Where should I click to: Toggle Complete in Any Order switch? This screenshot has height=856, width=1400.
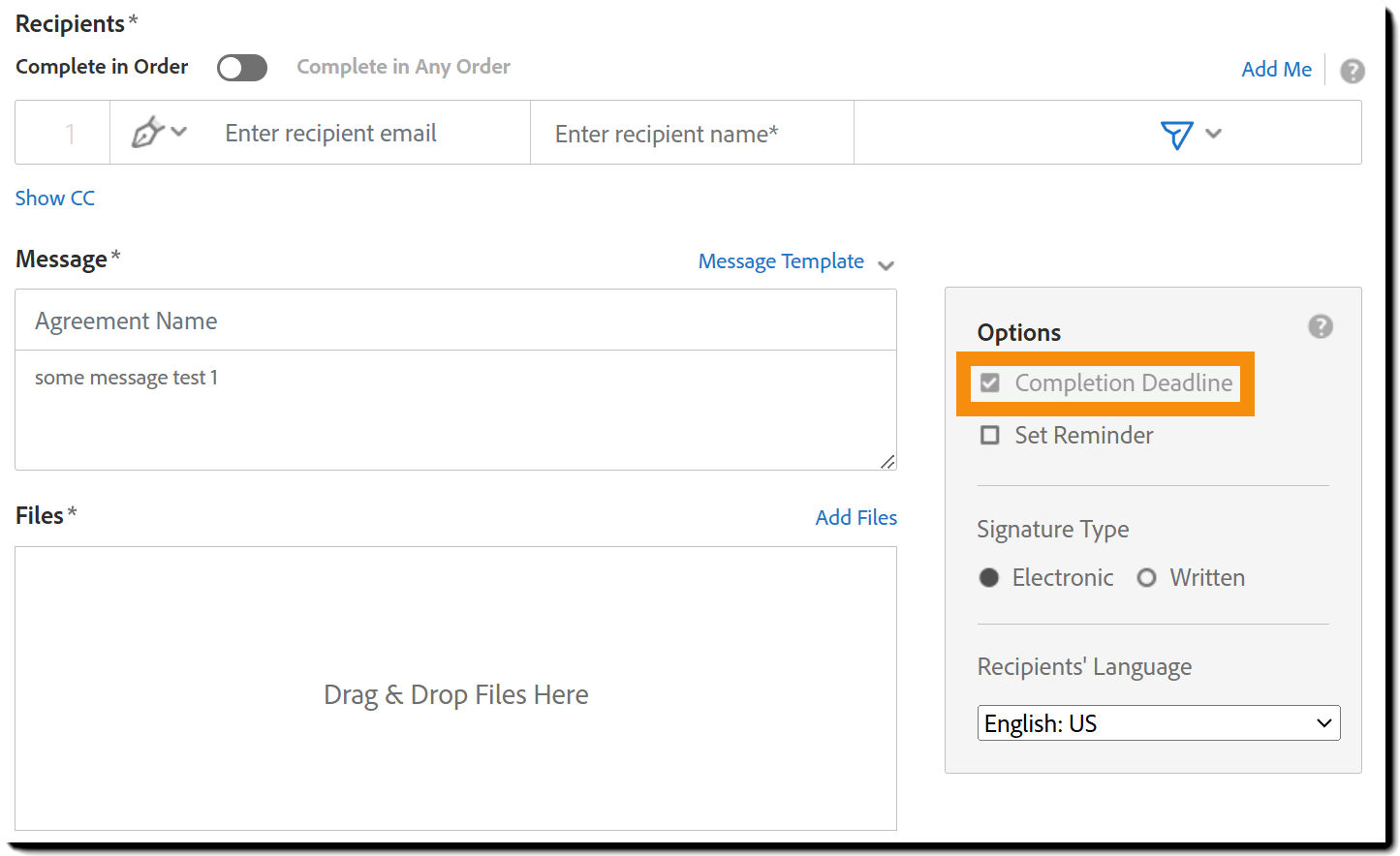(241, 67)
